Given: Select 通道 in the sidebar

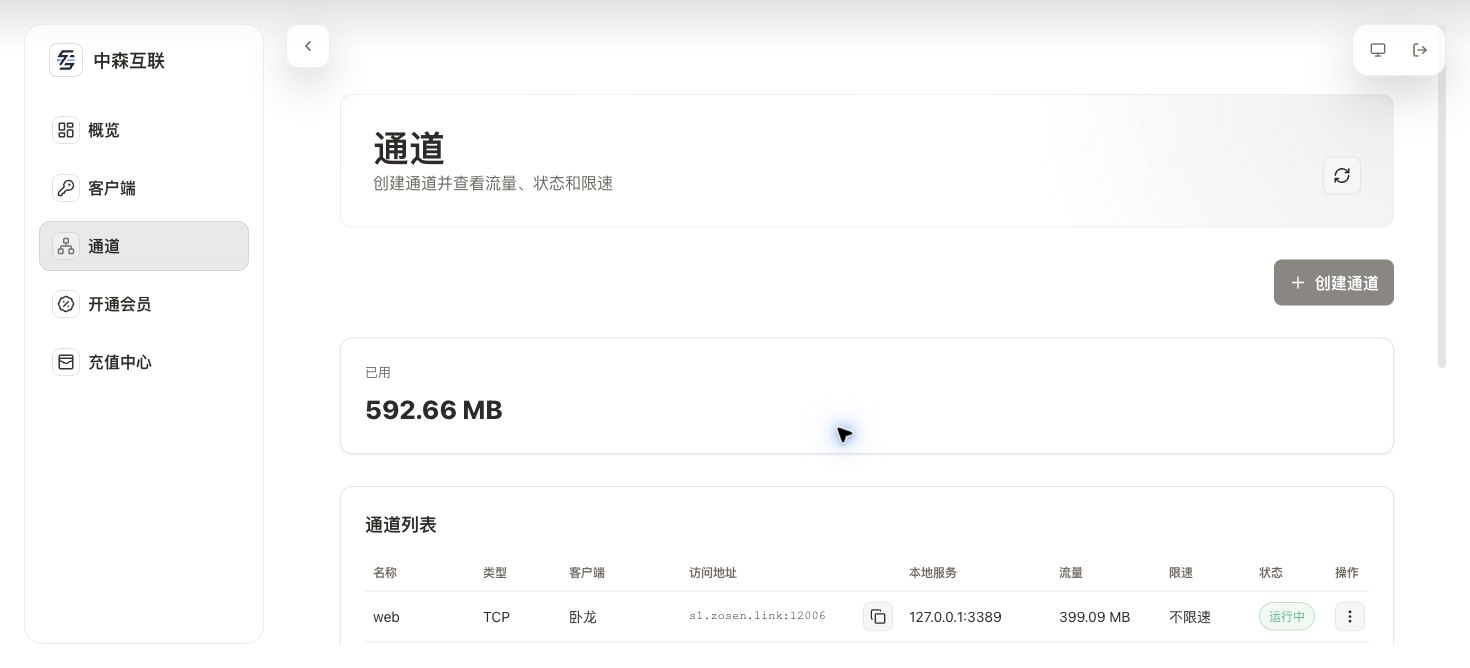Looking at the screenshot, I should coord(144,246).
